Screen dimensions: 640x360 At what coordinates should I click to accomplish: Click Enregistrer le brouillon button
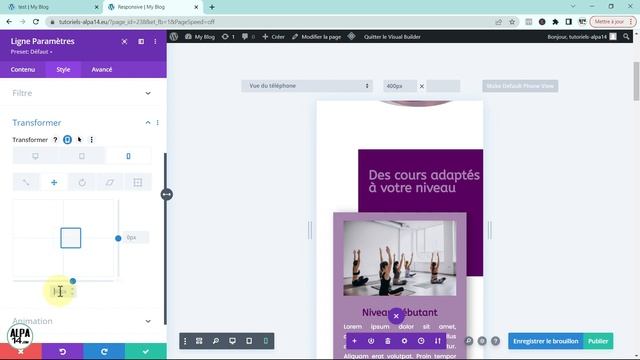546,341
